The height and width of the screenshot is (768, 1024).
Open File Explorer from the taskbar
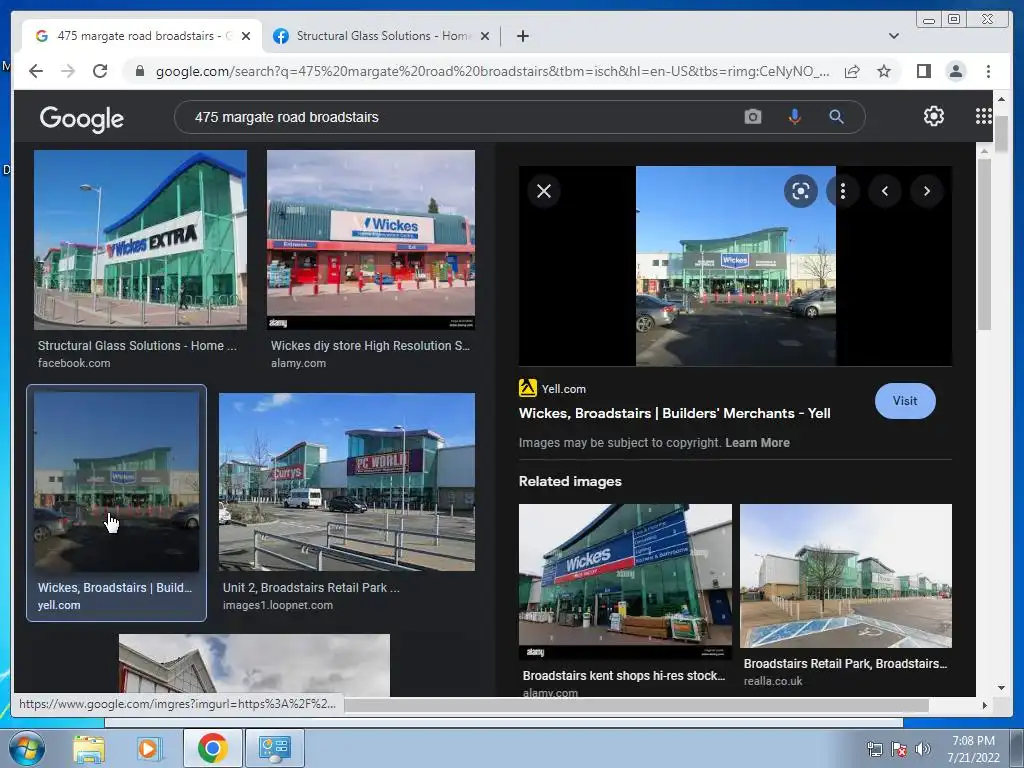click(89, 748)
